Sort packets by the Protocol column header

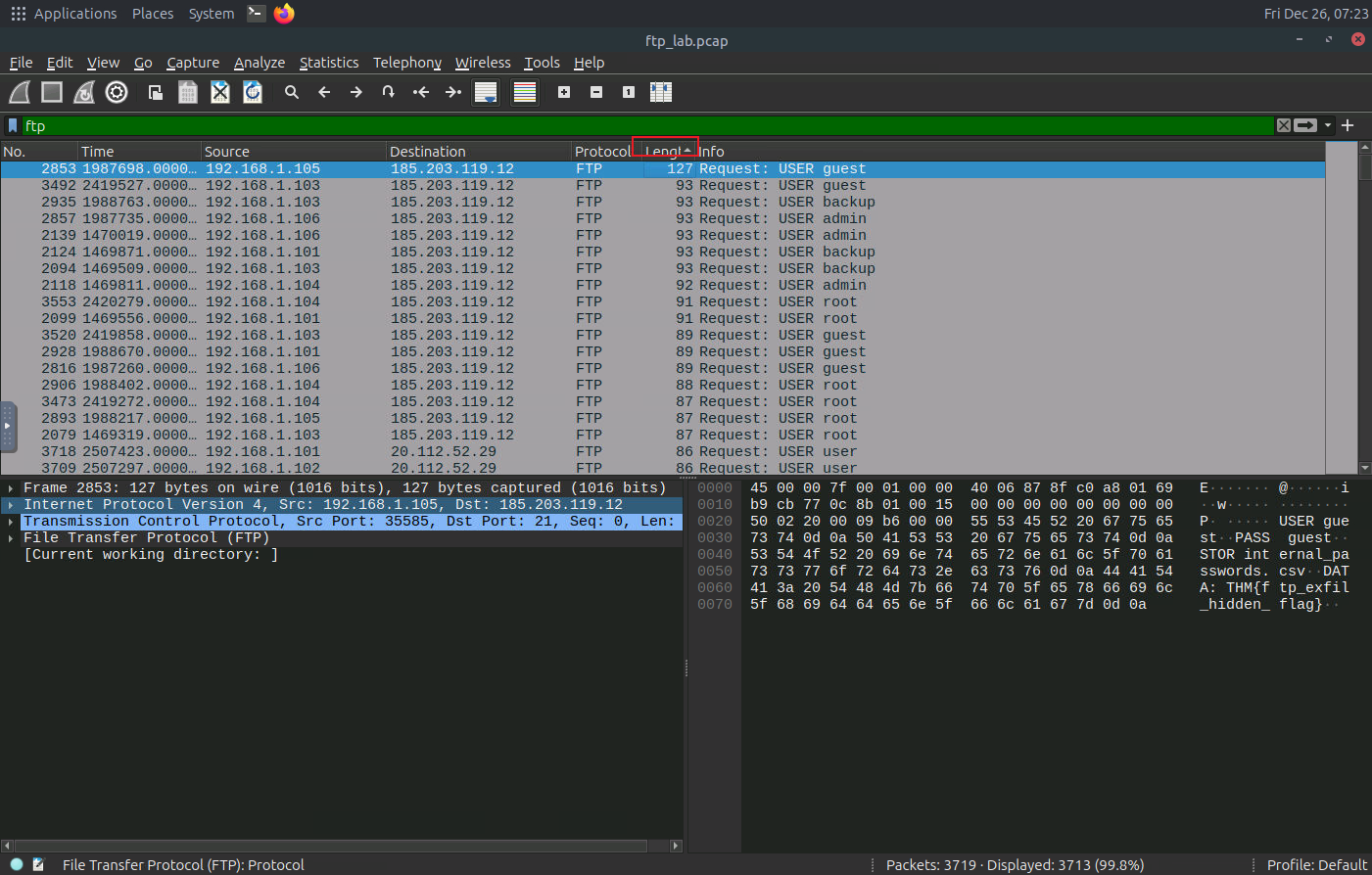tap(601, 152)
